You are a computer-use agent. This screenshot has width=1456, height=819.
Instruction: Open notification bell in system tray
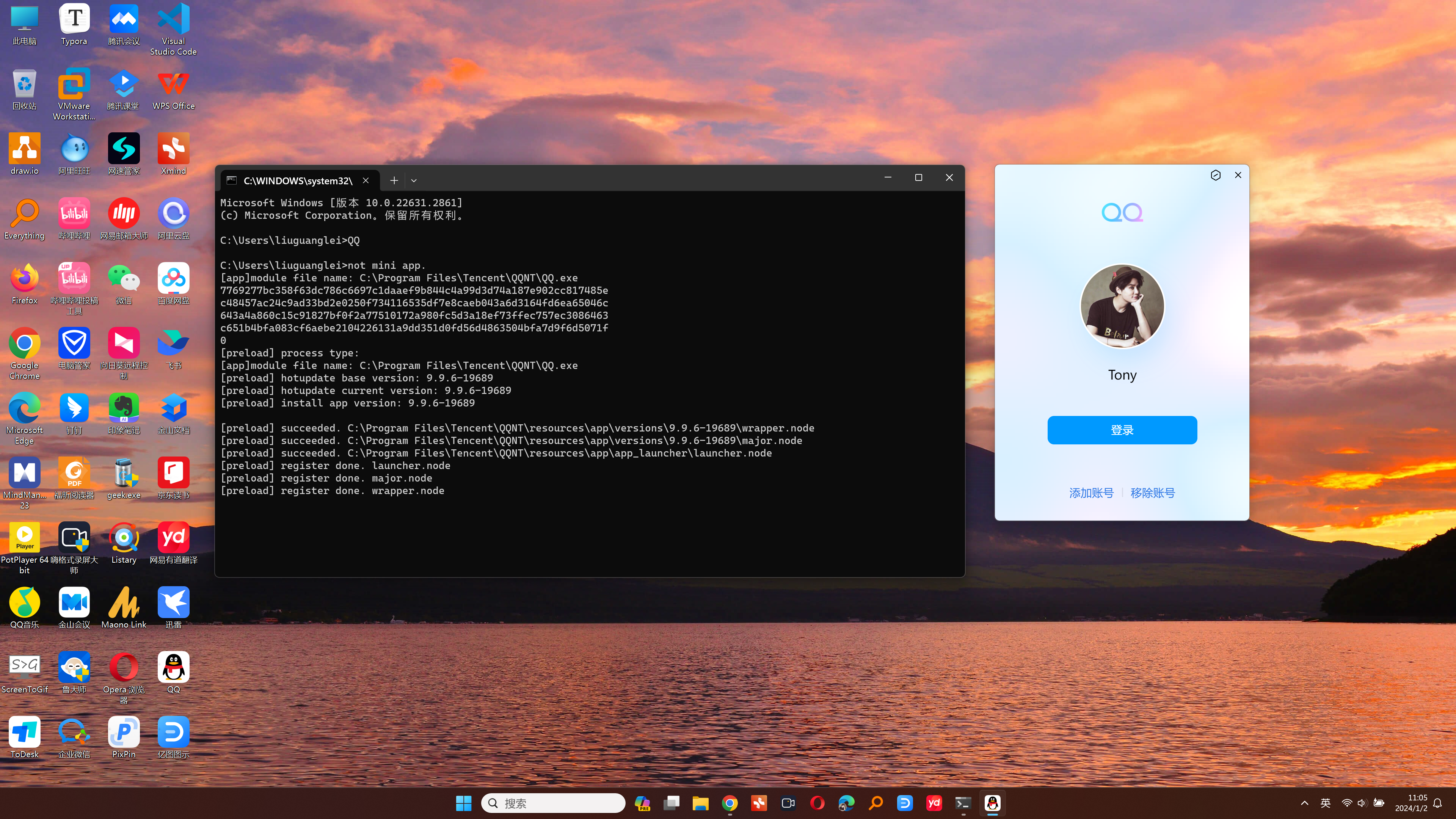click(1438, 803)
